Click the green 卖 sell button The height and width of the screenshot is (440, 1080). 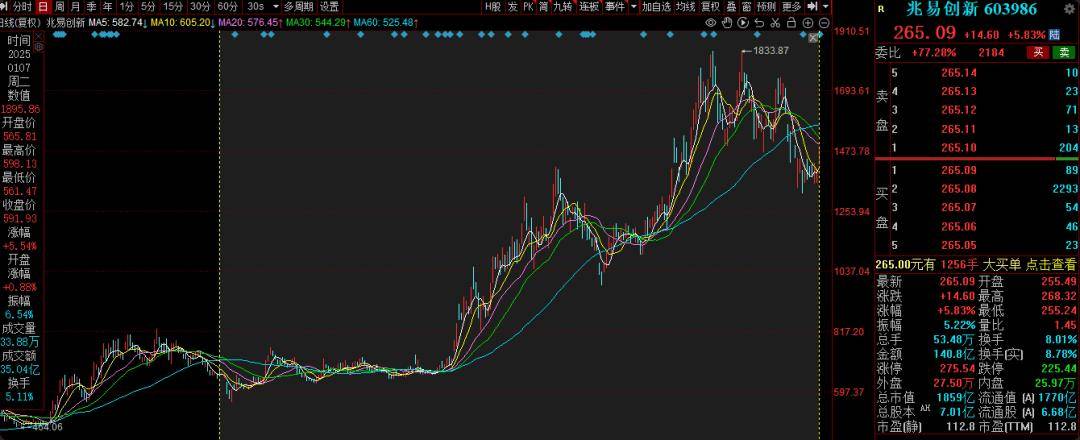pos(1064,52)
